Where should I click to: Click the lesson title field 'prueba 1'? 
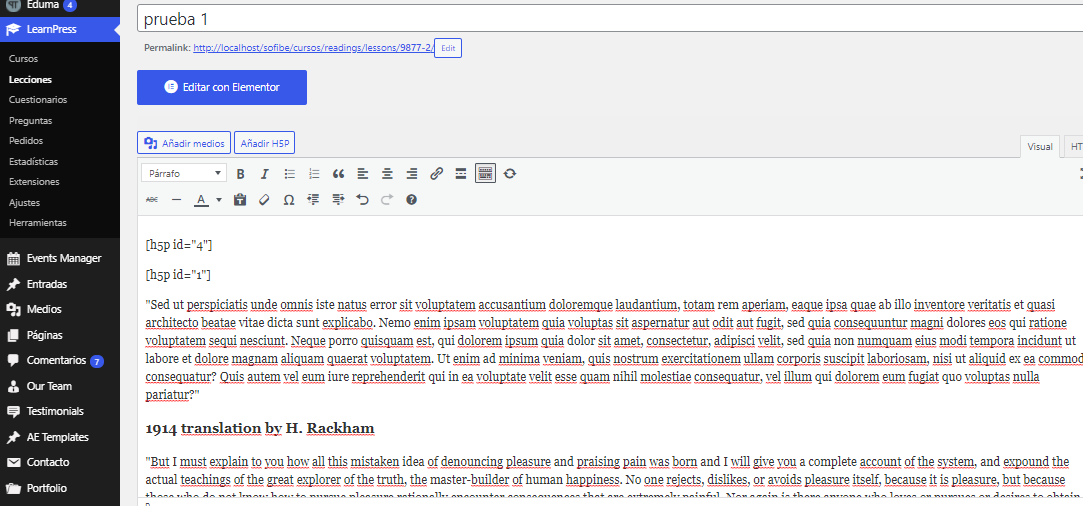[x=610, y=19]
